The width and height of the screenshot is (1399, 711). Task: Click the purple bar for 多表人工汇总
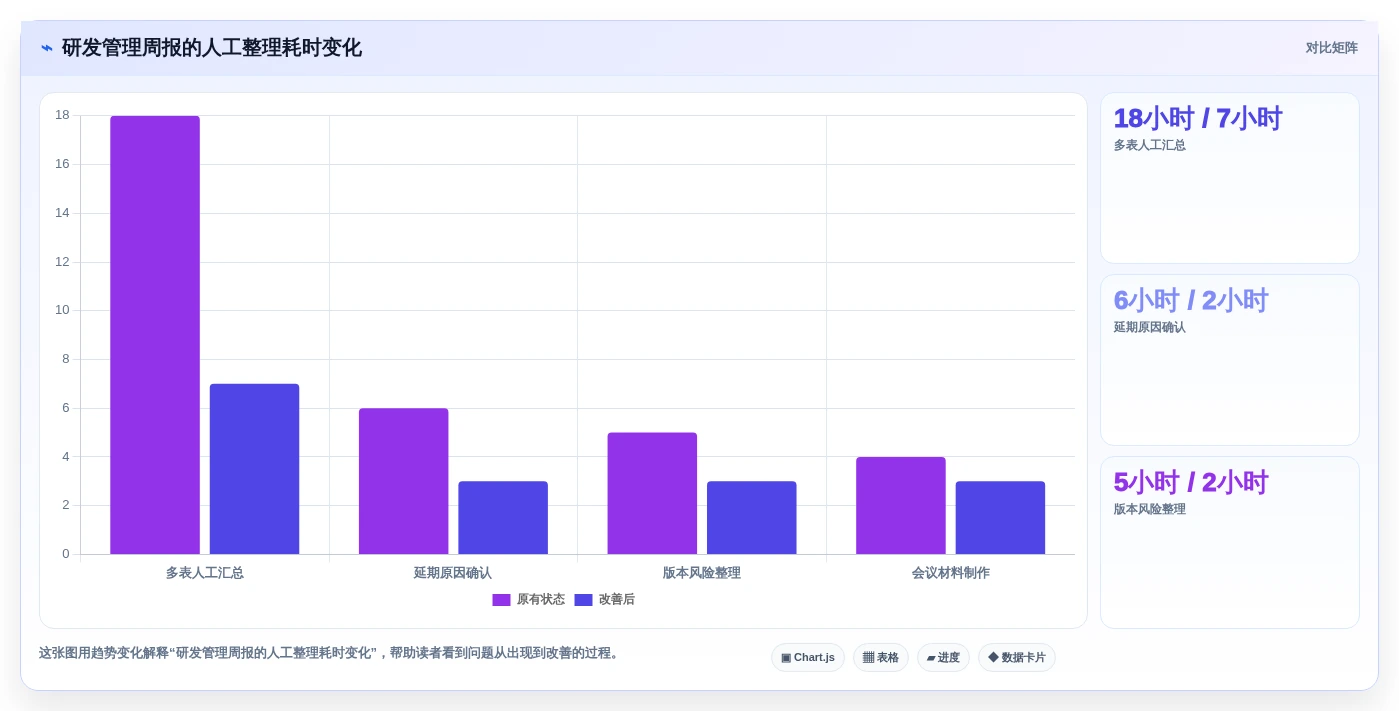tap(155, 335)
